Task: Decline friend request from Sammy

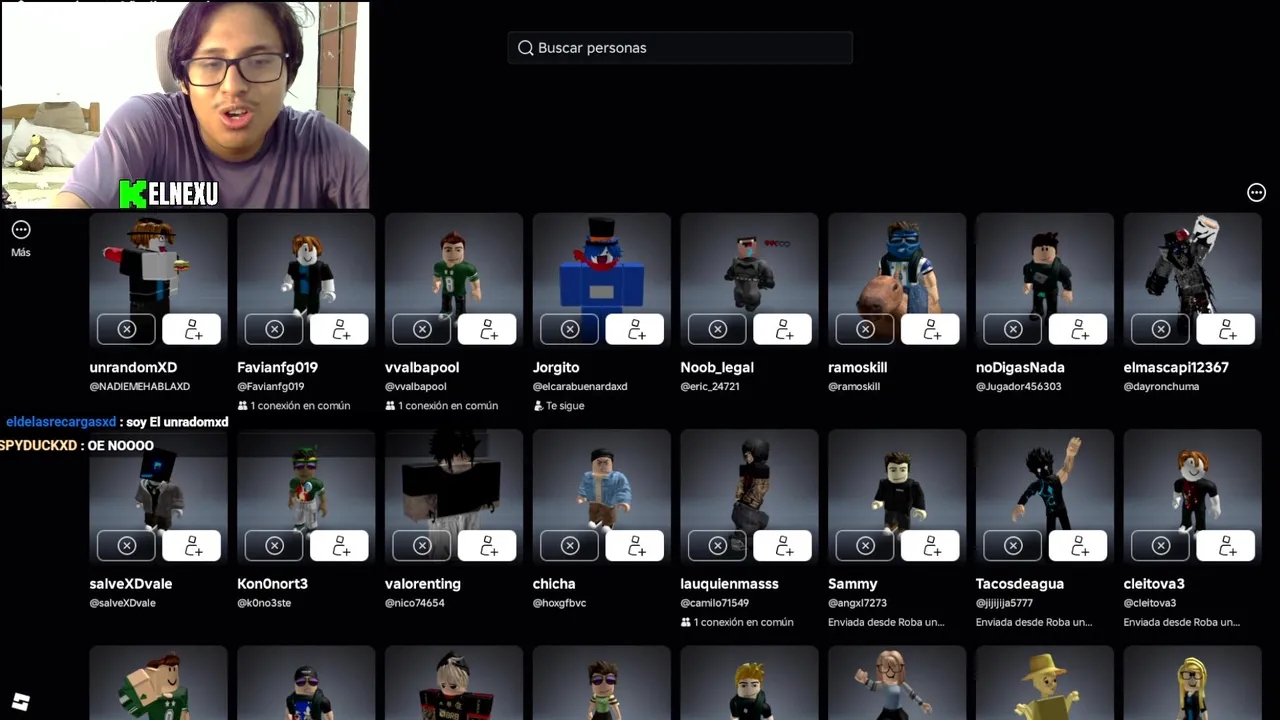Action: coord(866,546)
